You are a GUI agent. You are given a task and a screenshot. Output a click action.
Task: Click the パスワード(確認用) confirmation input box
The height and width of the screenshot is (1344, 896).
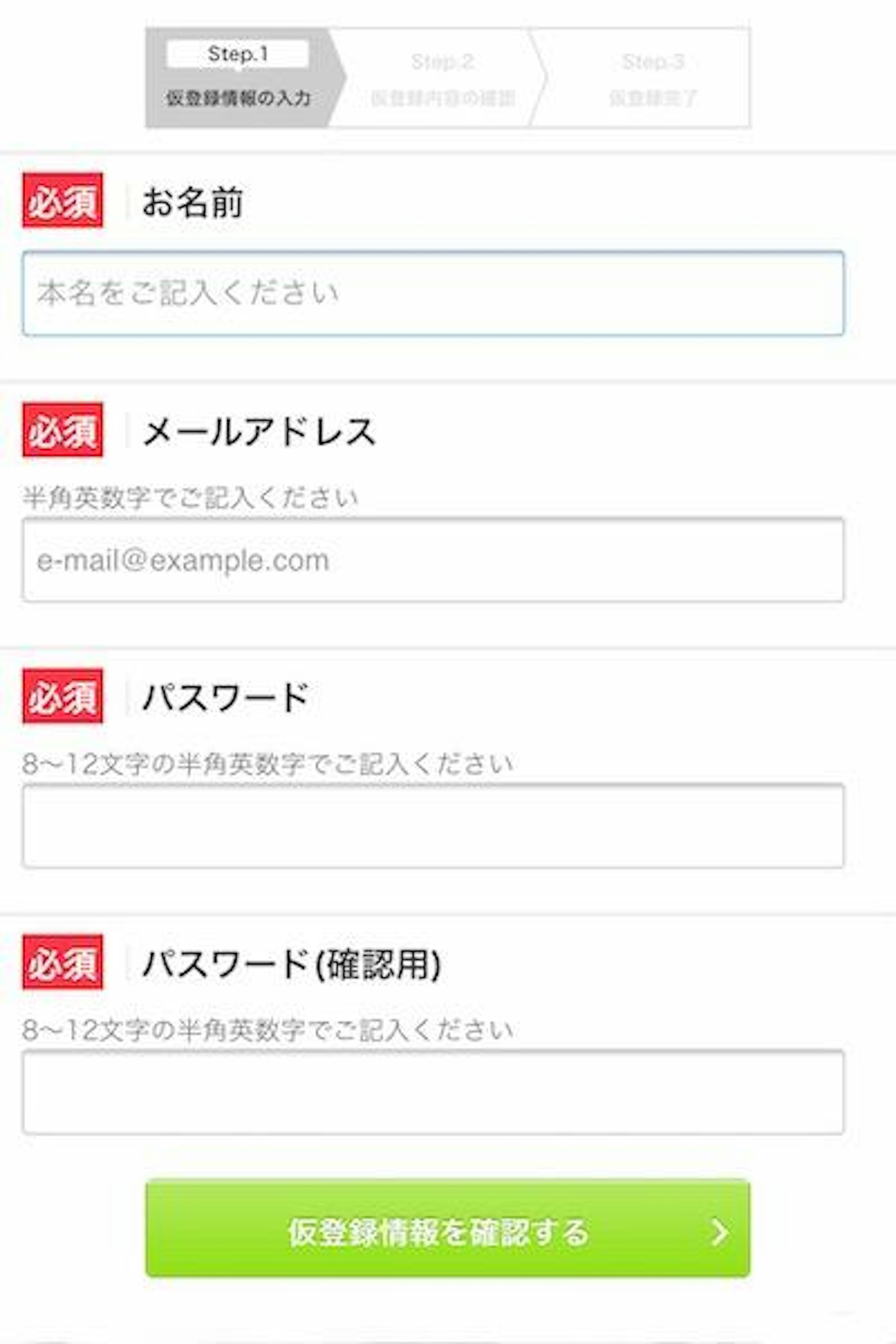433,1092
